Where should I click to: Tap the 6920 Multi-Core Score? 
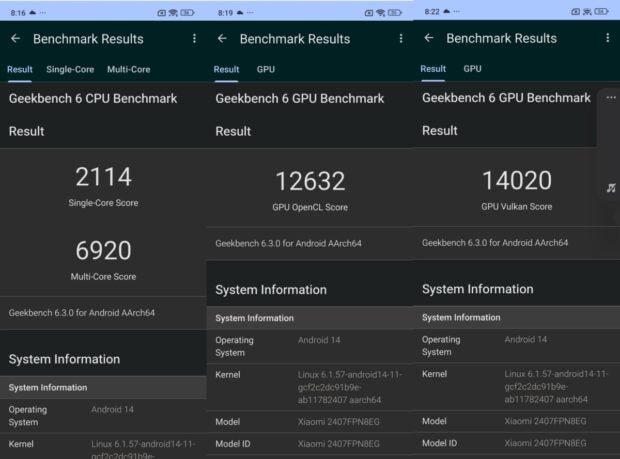tap(103, 250)
